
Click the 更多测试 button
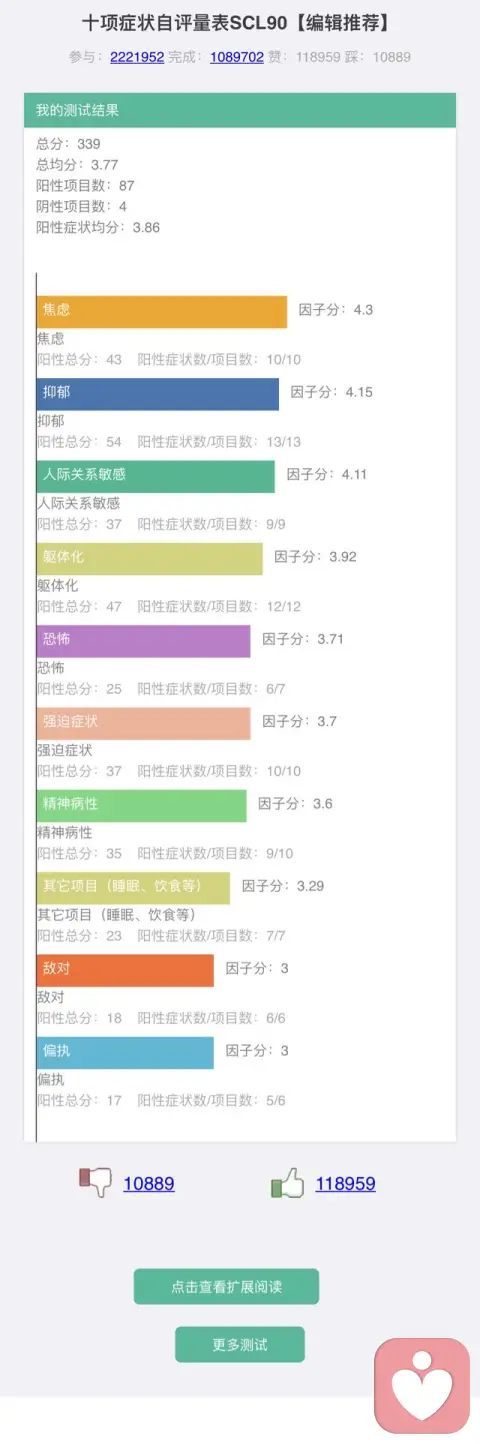[240, 1345]
